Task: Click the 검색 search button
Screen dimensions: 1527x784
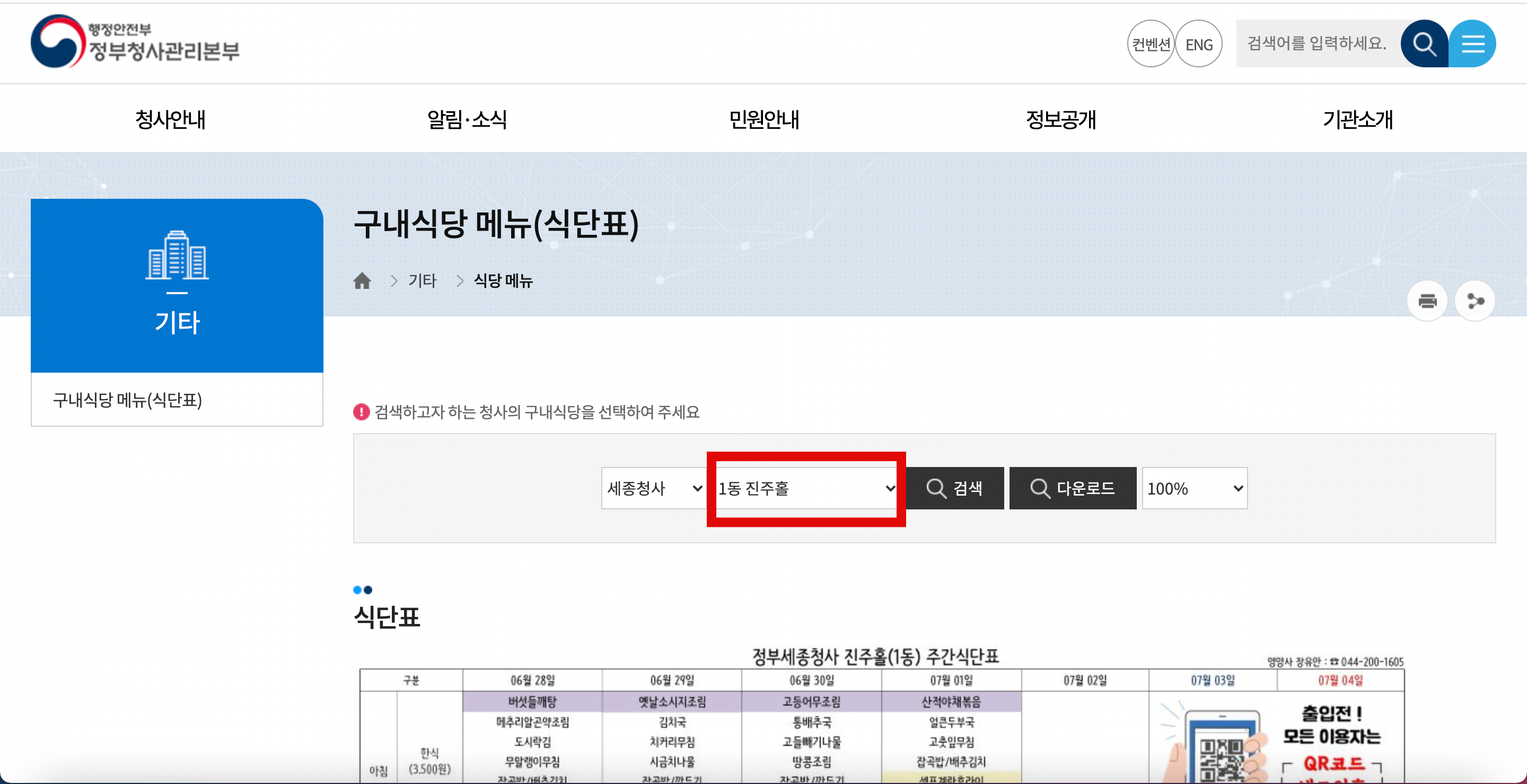Action: (x=954, y=488)
